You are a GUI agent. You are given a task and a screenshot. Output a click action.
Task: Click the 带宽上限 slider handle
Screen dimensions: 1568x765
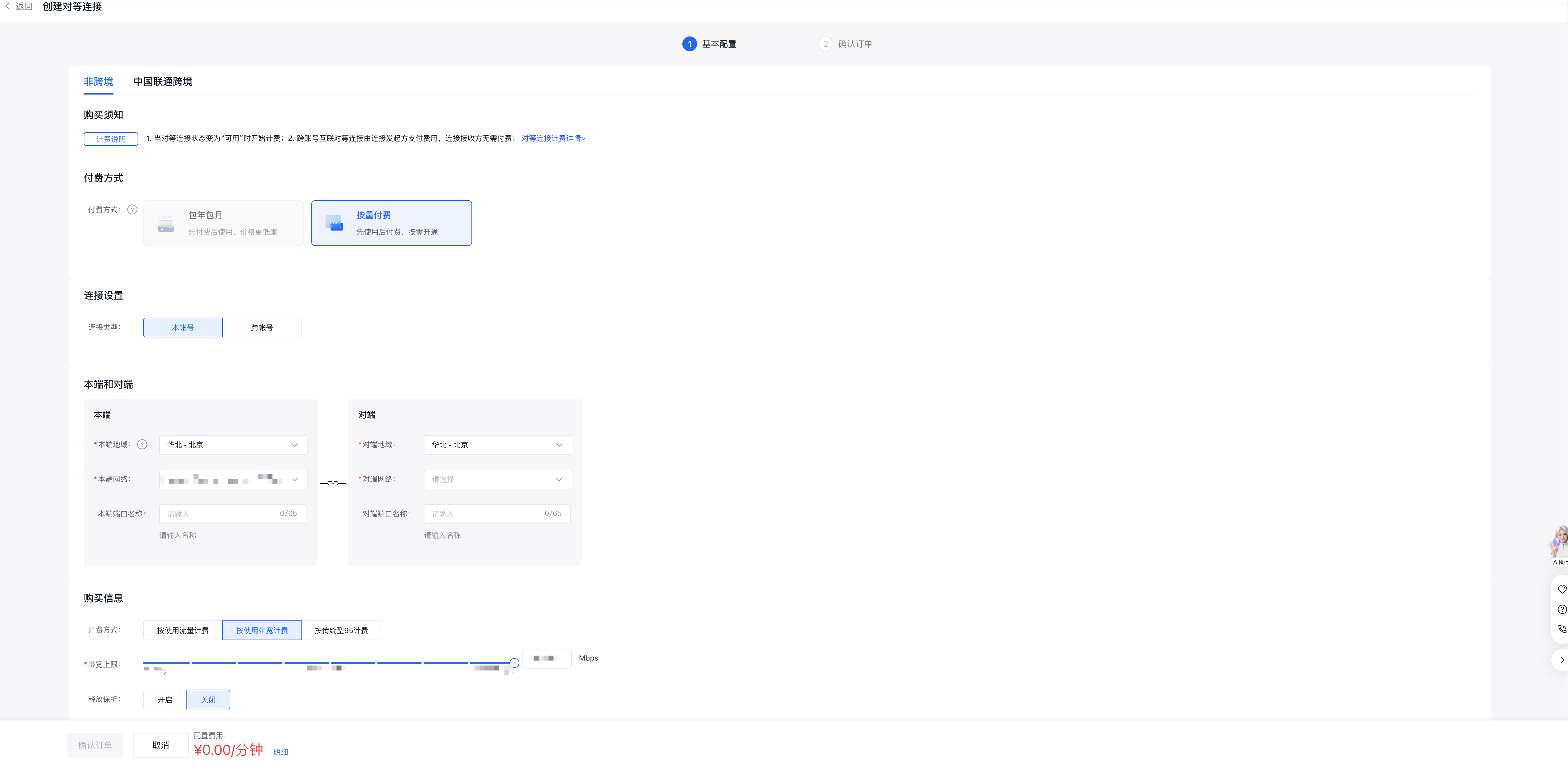[514, 663]
